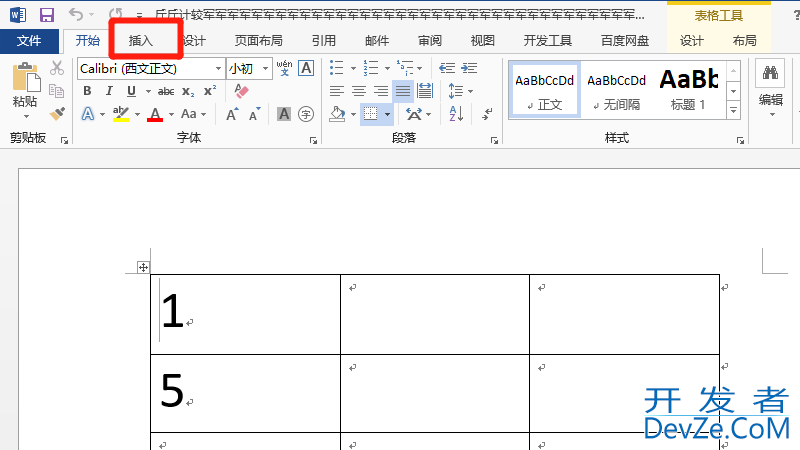Increase paragraph indent
800x450 pixels.
click(469, 68)
